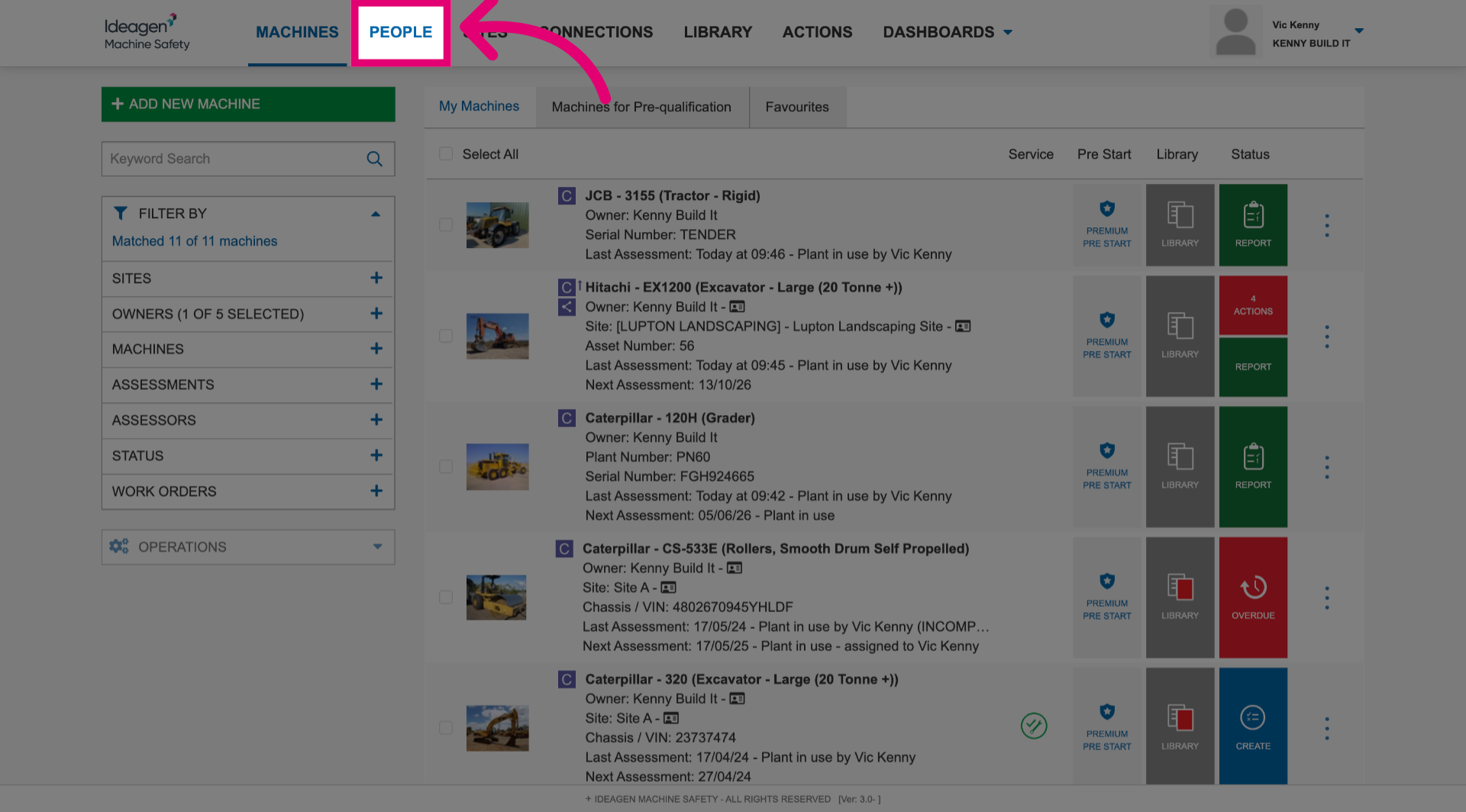Go to the MACHINES section

[297, 32]
